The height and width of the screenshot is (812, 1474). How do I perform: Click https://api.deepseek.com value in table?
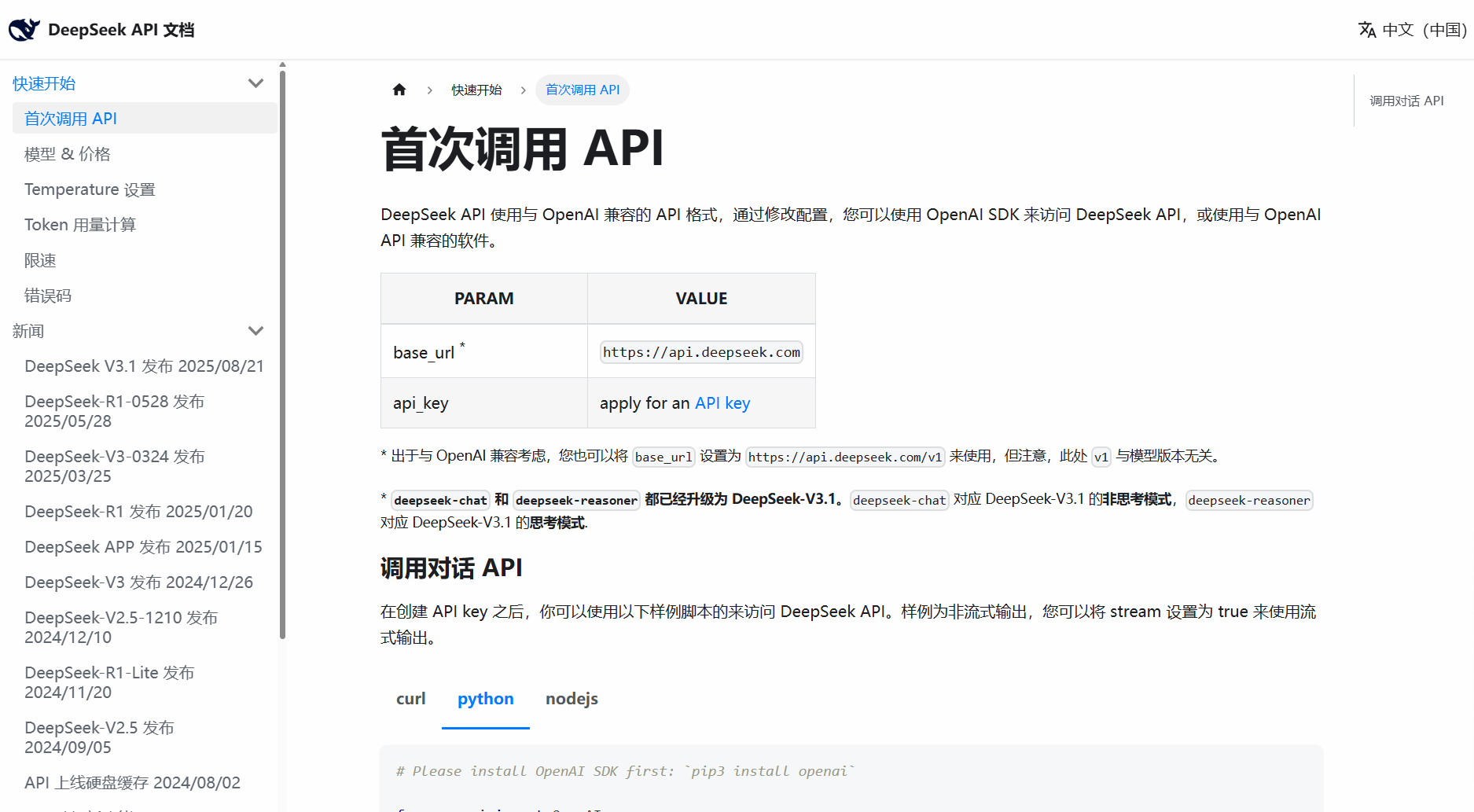tap(701, 352)
